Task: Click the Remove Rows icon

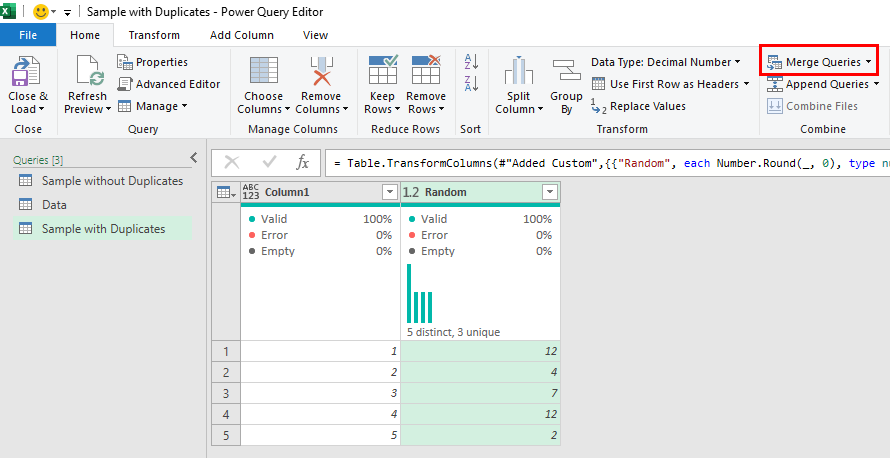Action: tap(426, 70)
